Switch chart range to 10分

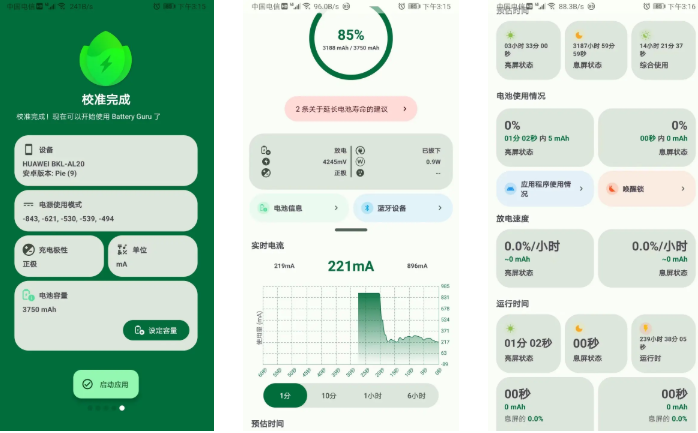329,395
